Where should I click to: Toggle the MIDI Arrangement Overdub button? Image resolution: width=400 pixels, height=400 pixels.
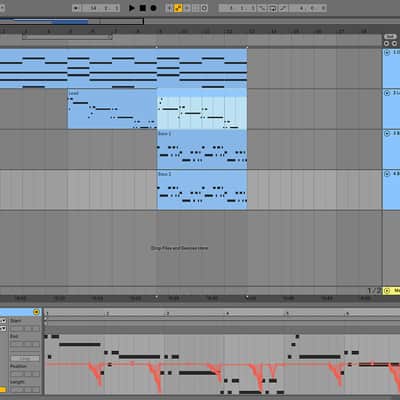click(x=169, y=8)
